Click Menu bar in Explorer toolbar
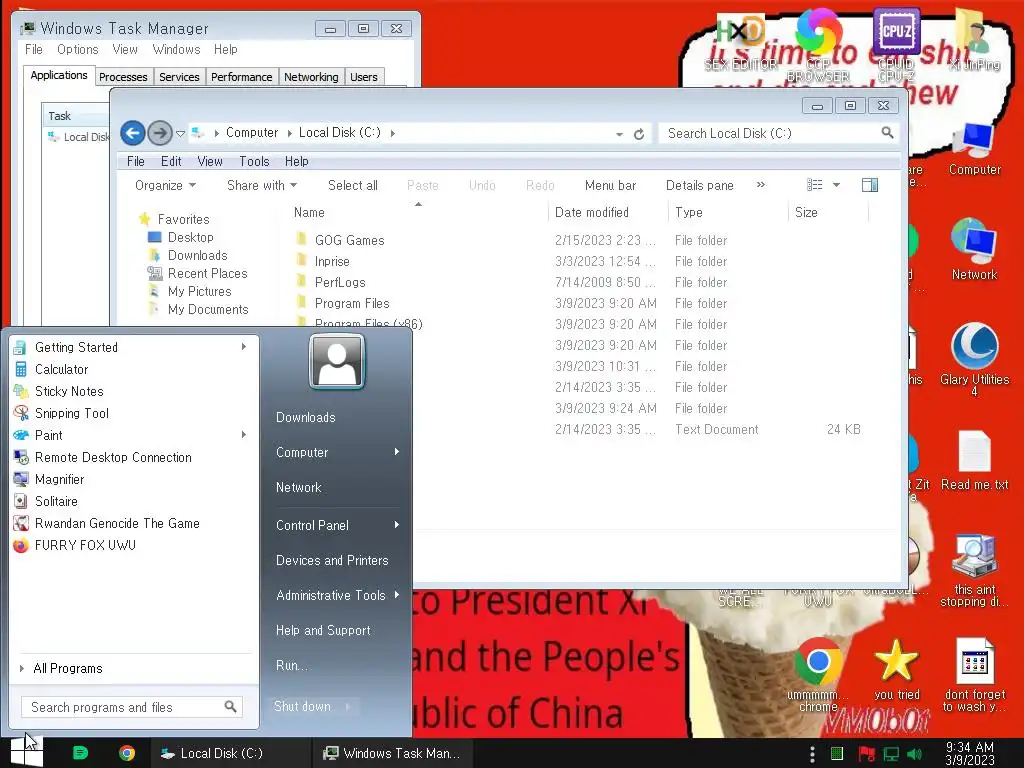The image size is (1024, 768). click(x=611, y=185)
